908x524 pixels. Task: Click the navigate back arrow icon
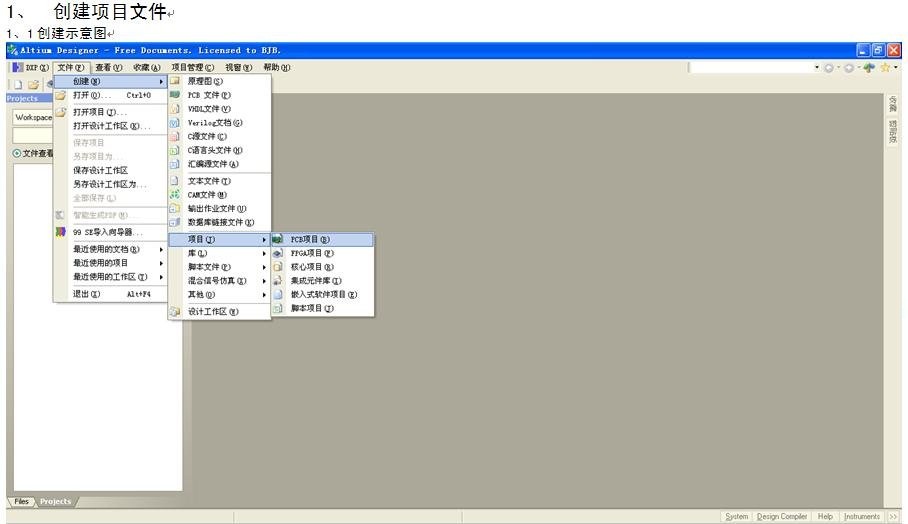point(829,68)
